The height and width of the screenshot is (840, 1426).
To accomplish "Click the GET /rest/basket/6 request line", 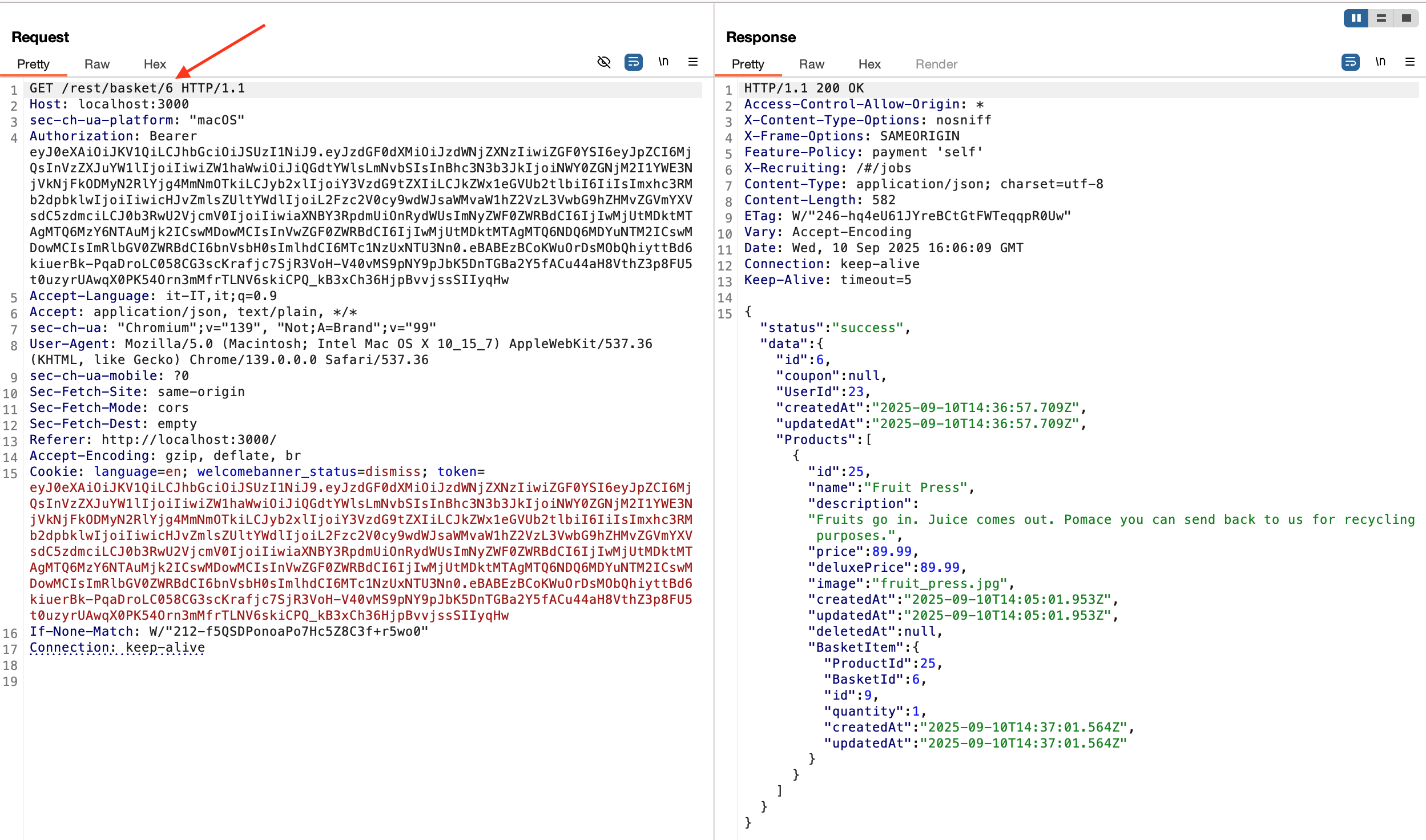I will point(137,88).
